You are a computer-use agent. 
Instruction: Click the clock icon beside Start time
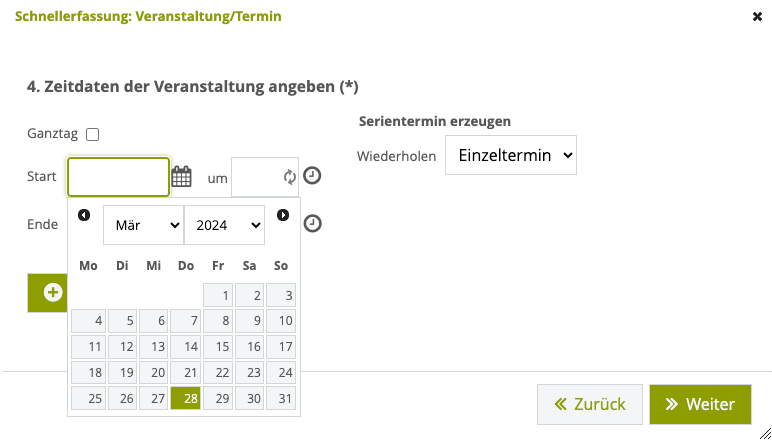click(x=312, y=176)
